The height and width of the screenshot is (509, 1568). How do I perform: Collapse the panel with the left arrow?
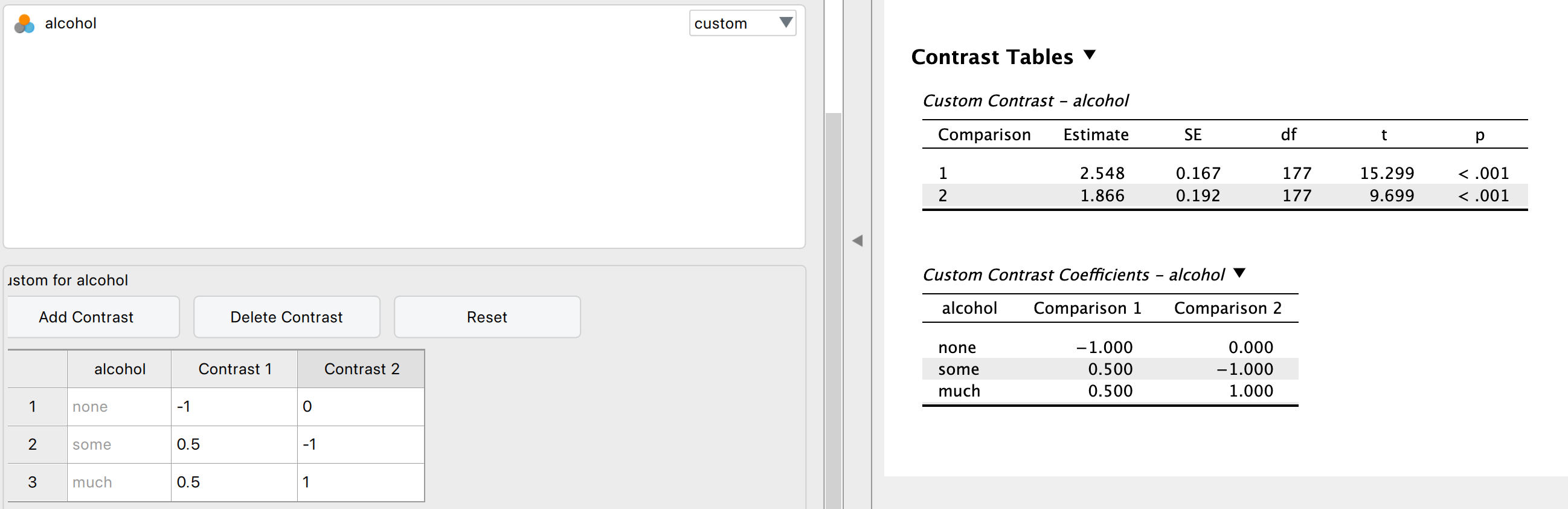(x=858, y=241)
